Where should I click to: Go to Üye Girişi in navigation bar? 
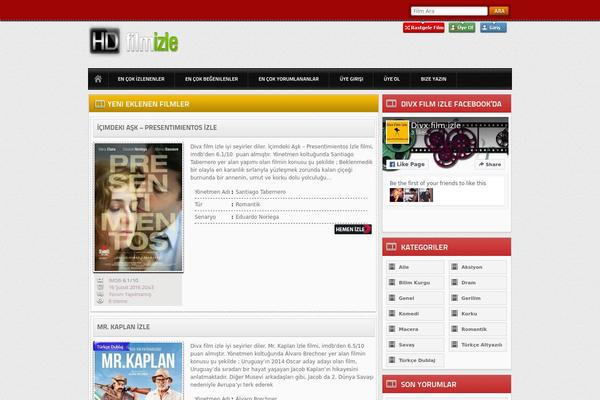(351, 79)
